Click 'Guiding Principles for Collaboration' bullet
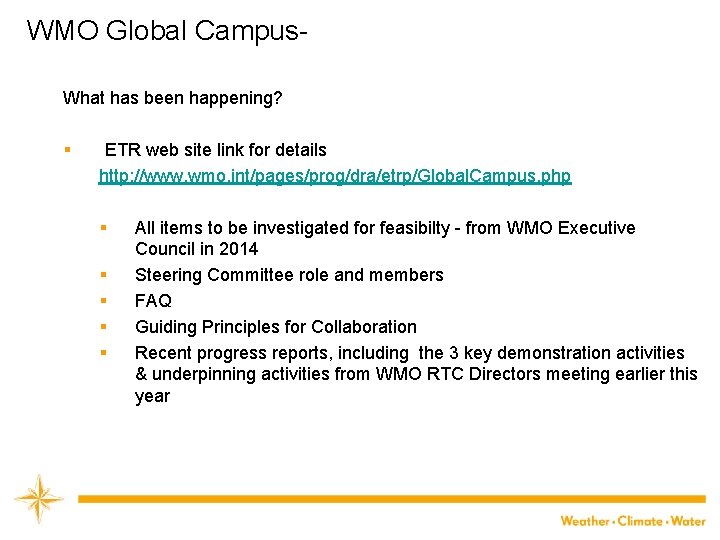The height and width of the screenshot is (540, 720). pos(276,327)
